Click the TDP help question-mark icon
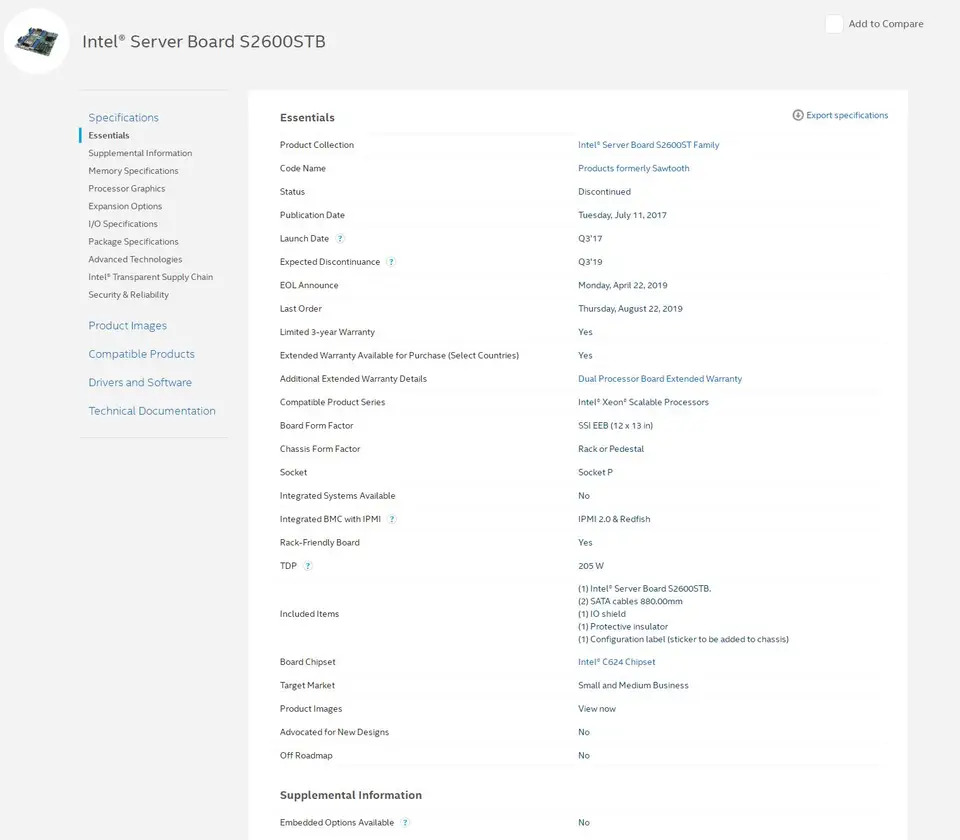 (308, 566)
